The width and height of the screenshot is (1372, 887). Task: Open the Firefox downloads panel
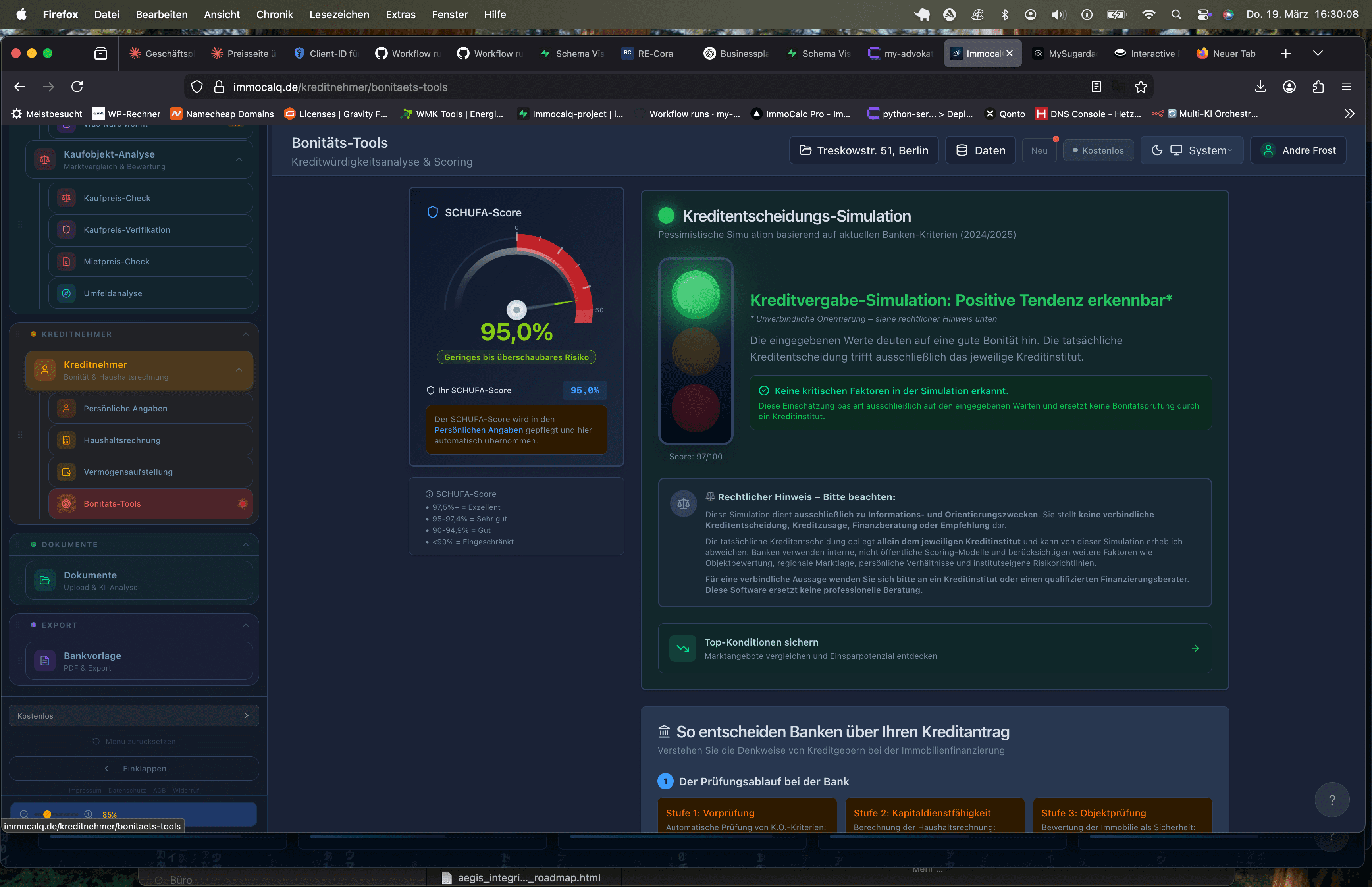[x=1260, y=87]
